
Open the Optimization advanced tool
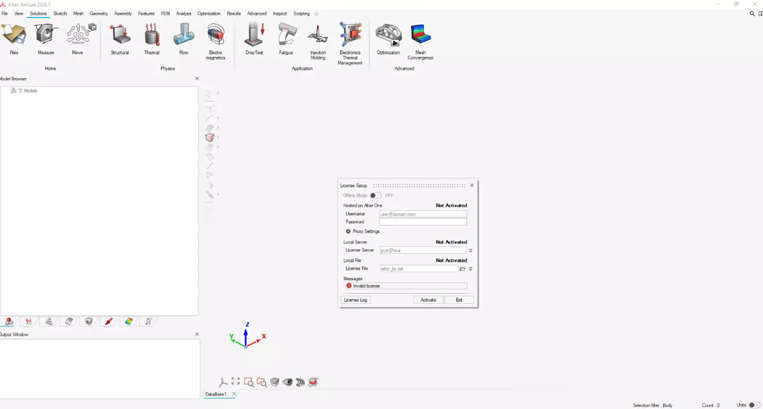[388, 39]
